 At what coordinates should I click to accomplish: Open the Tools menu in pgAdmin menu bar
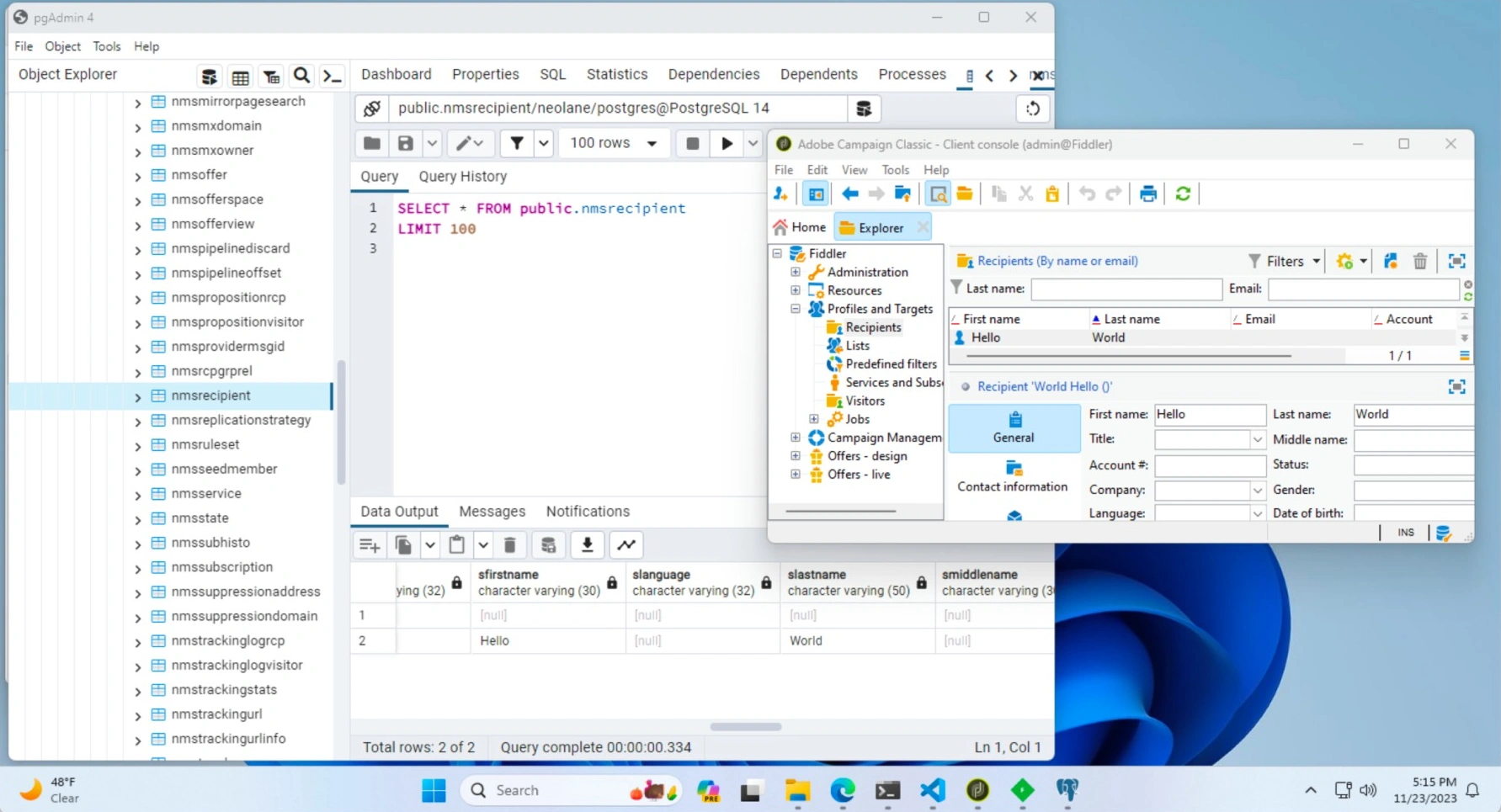pos(107,46)
